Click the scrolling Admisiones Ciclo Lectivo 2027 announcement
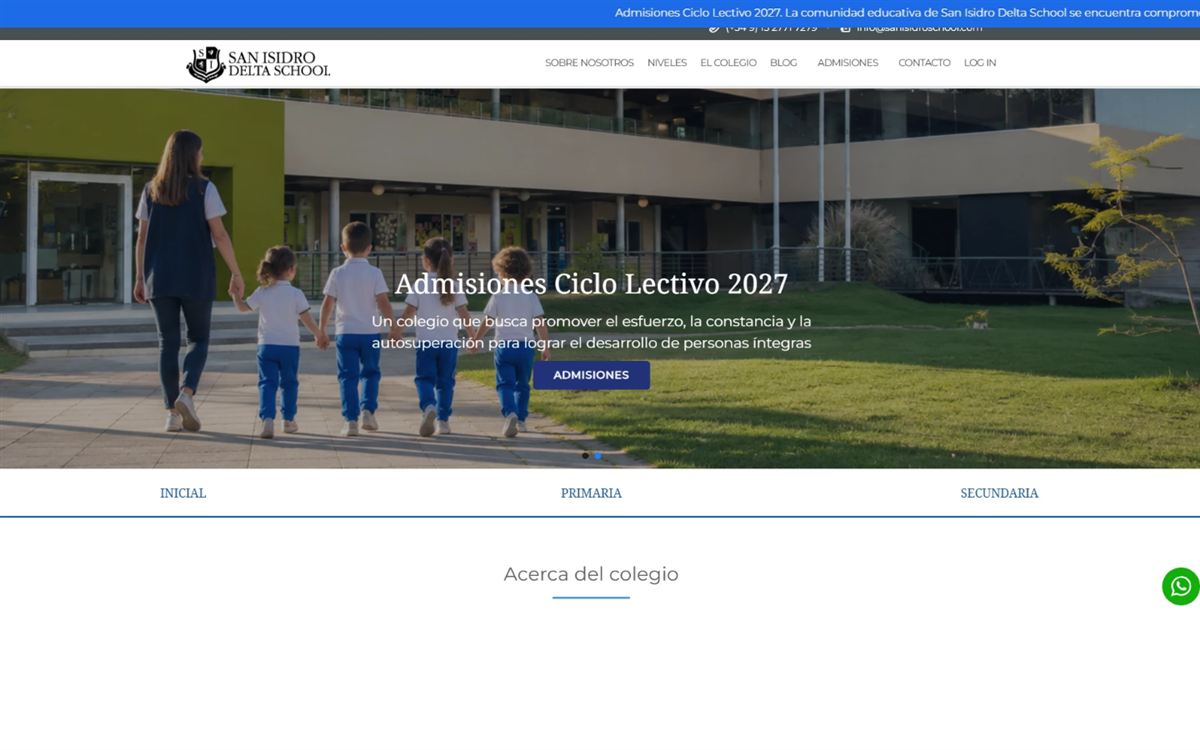 (x=907, y=13)
